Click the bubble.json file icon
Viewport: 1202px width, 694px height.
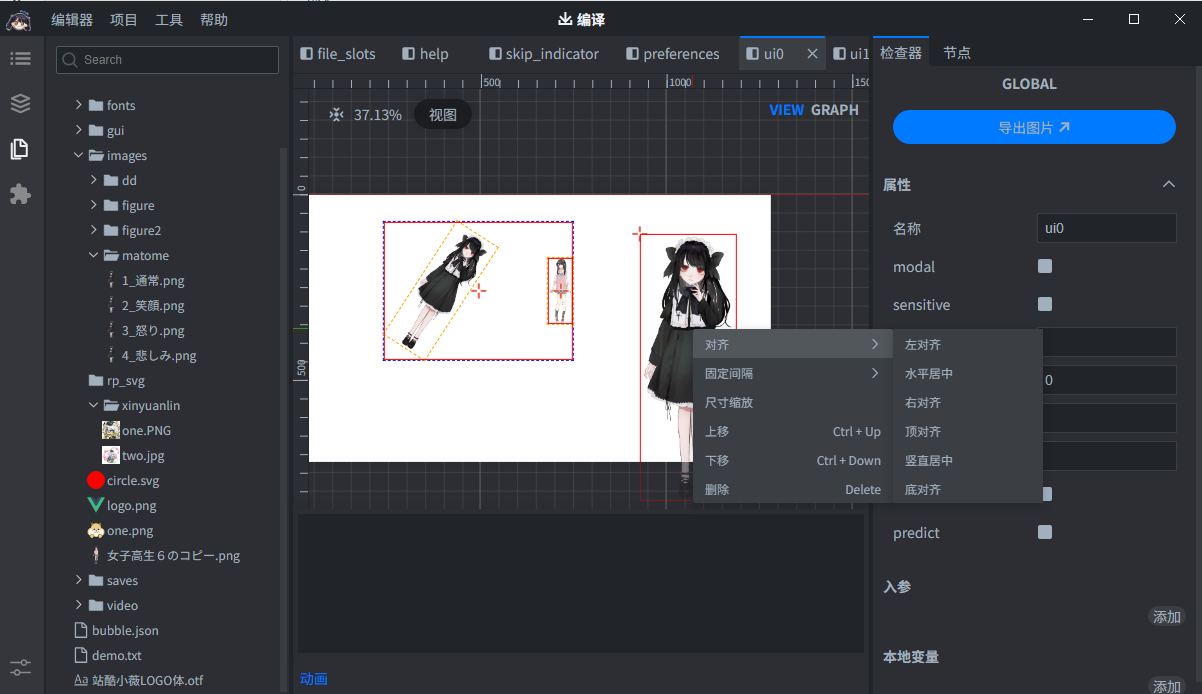[x=82, y=630]
